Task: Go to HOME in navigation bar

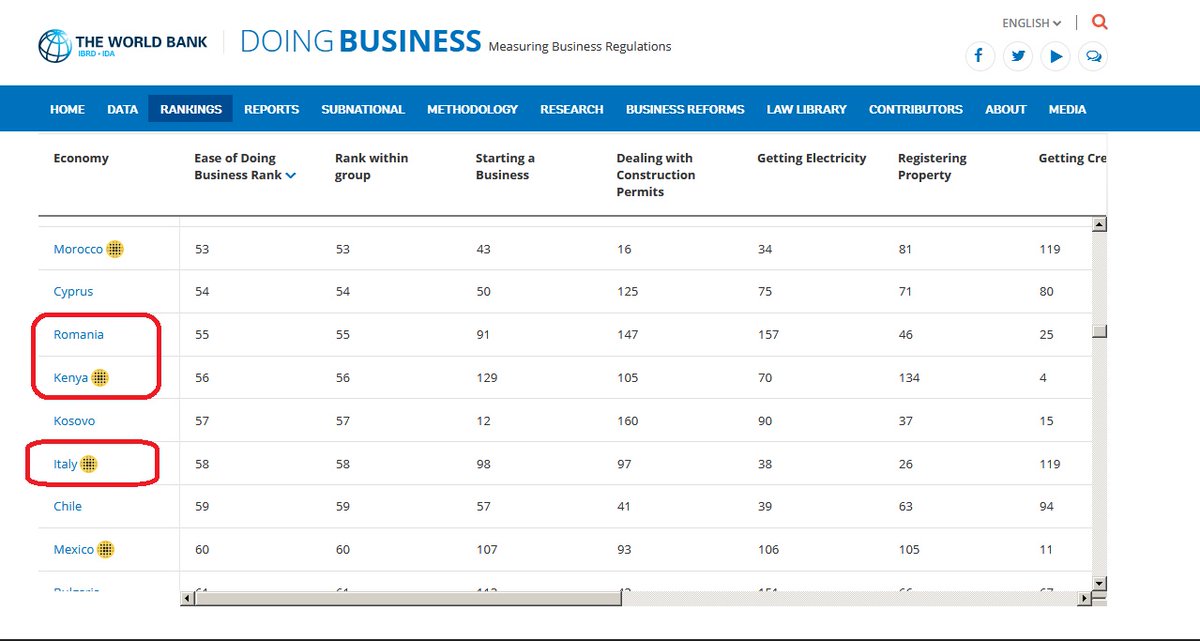Action: (x=67, y=109)
